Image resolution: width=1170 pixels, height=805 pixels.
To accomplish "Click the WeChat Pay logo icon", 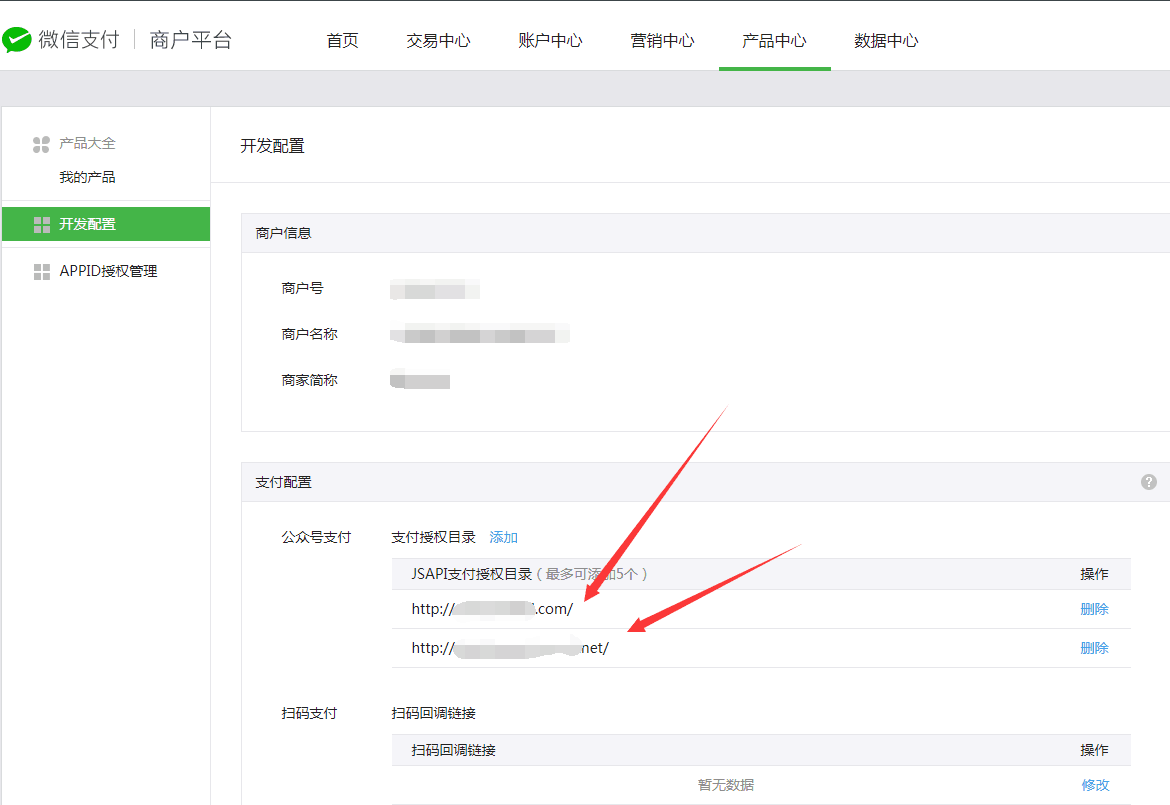I will 17,40.
